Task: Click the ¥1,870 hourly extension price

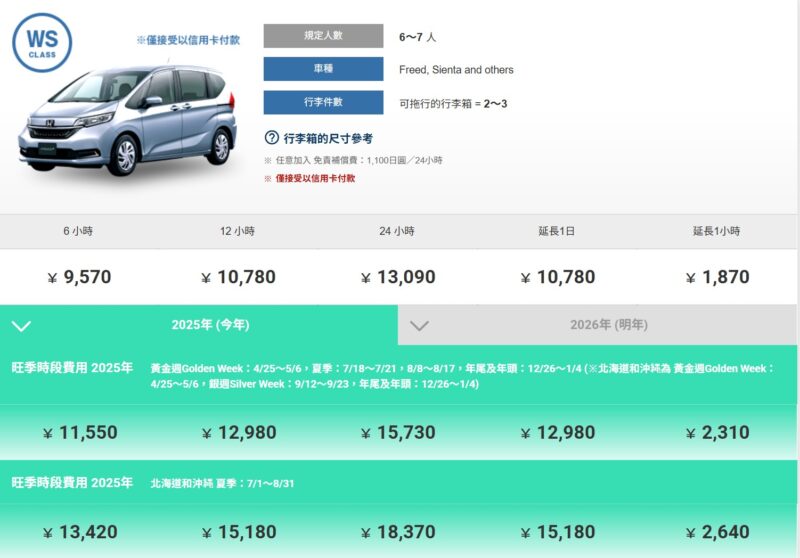Action: [x=717, y=277]
